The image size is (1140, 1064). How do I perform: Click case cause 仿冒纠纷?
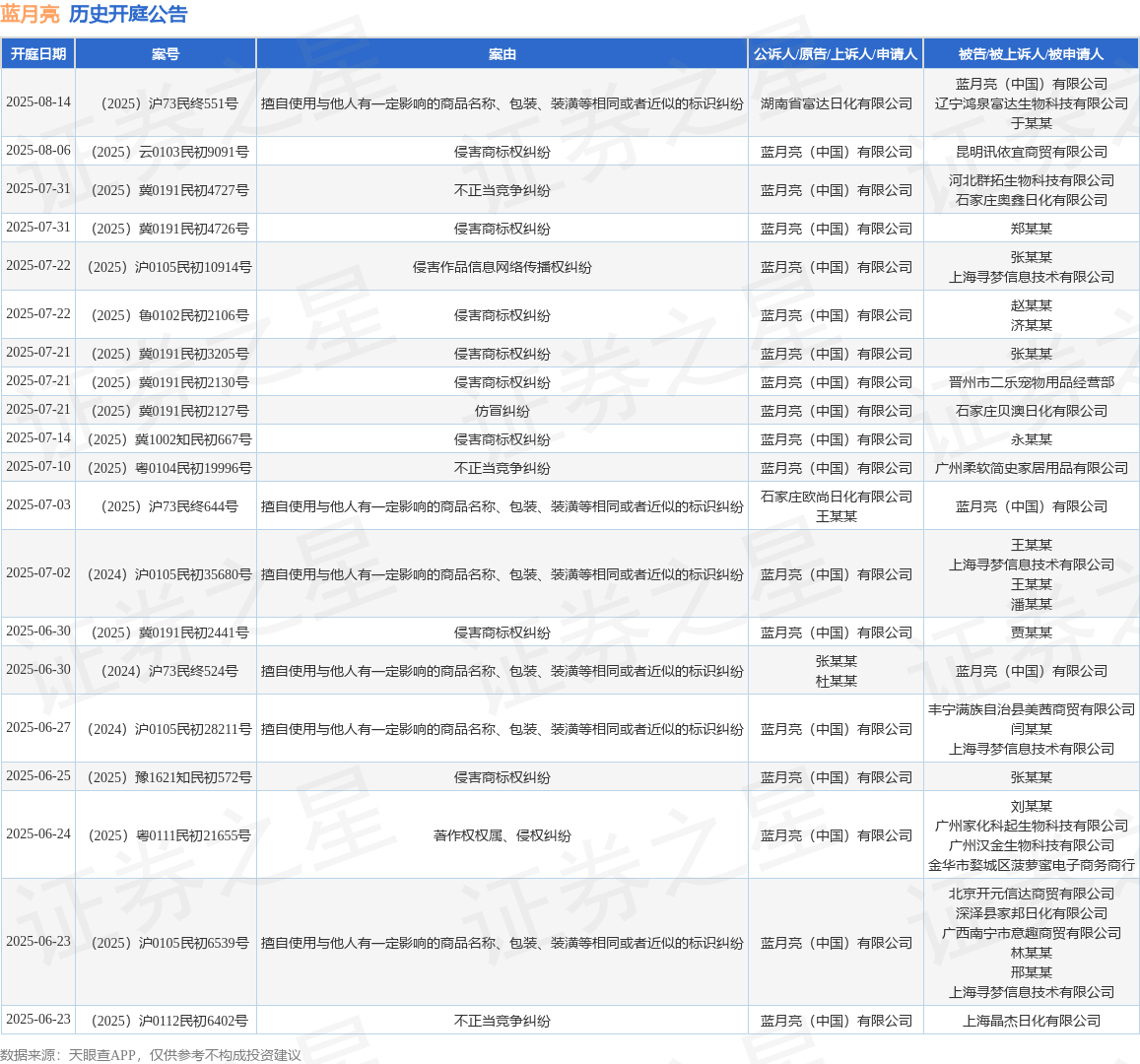(x=502, y=412)
